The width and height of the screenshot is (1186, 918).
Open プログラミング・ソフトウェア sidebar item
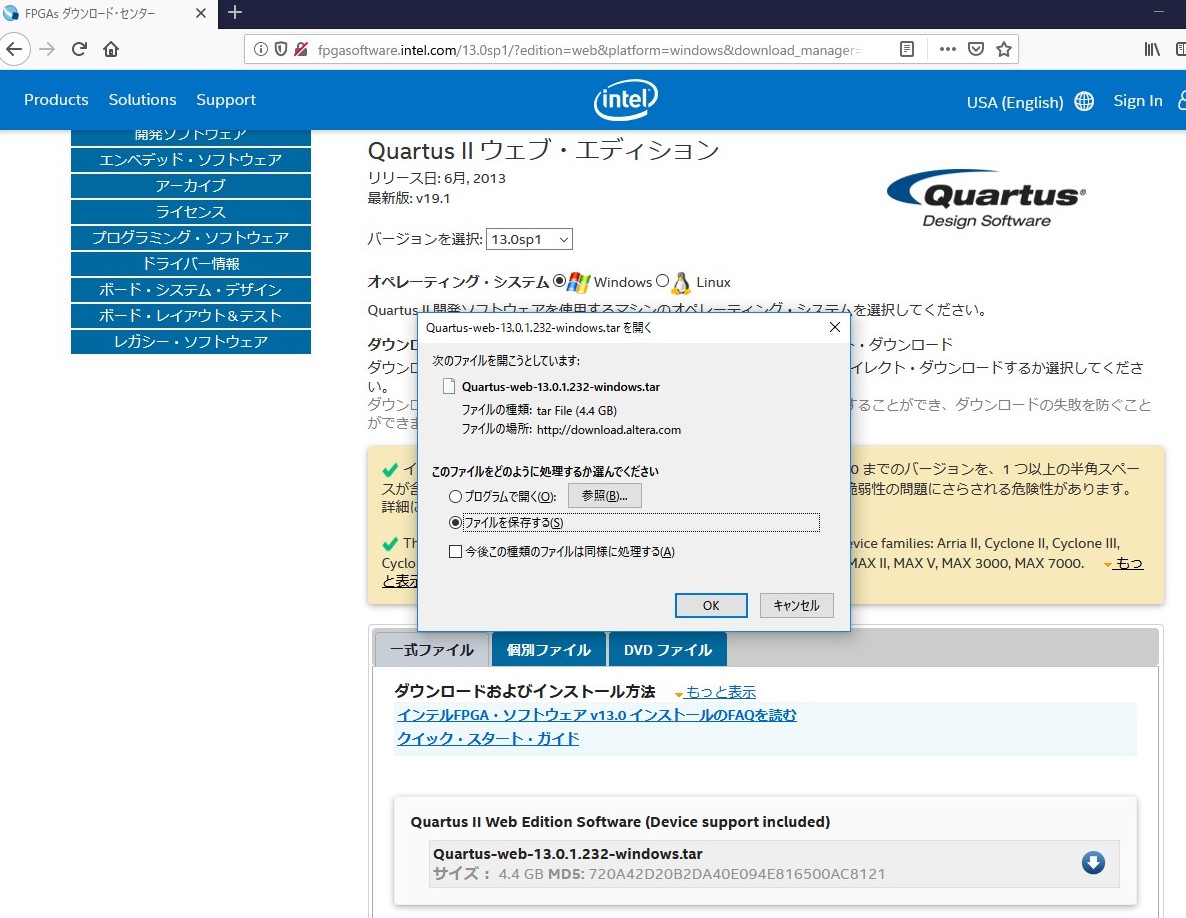[x=191, y=237]
